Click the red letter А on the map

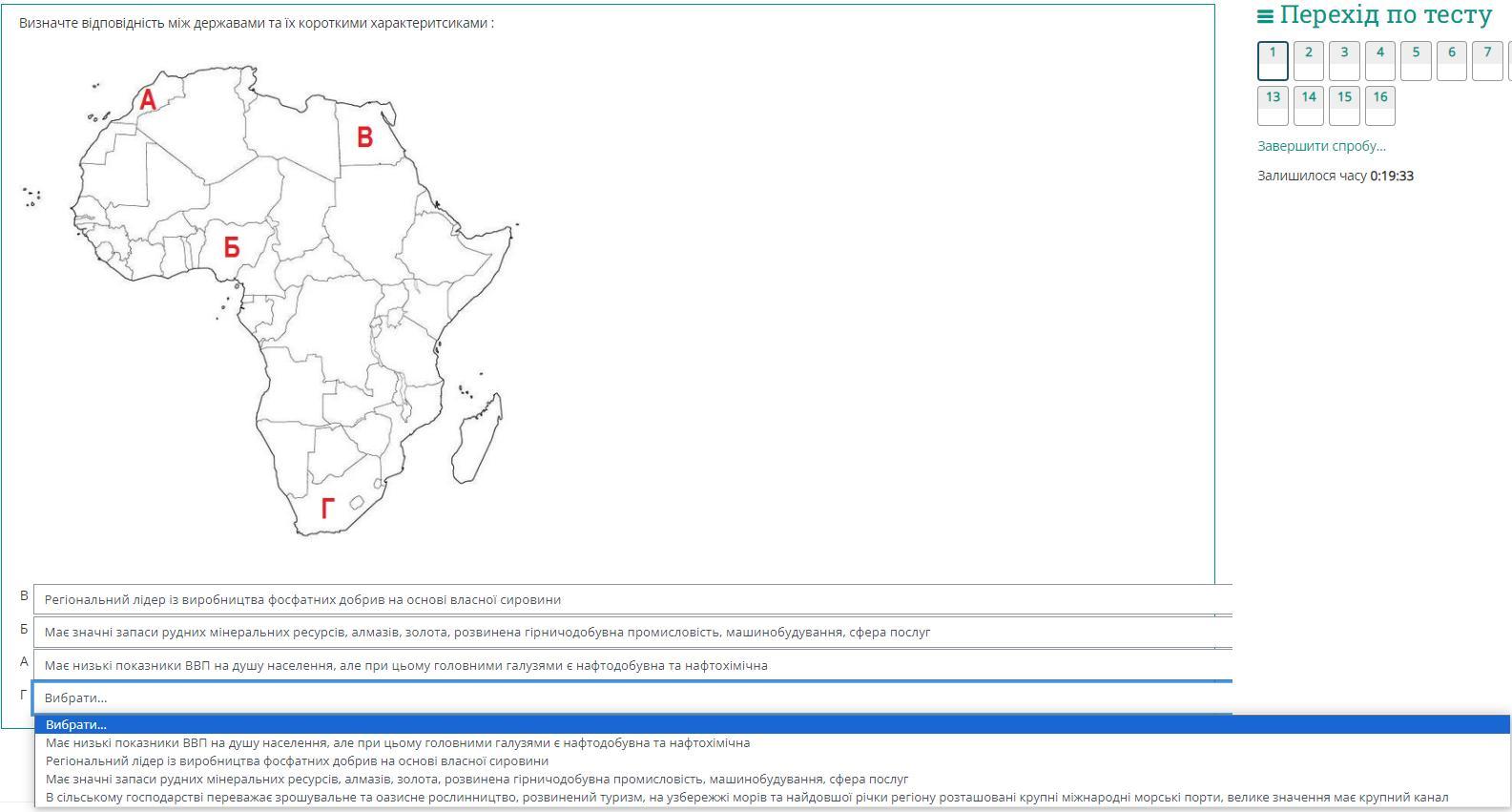tap(148, 99)
